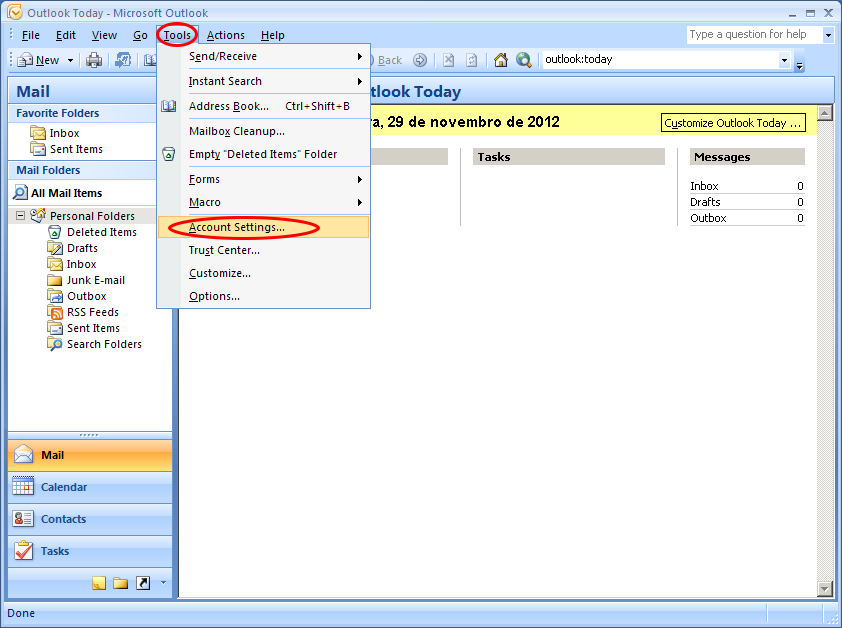Click the Calendar icon in navigation pane

[23, 487]
